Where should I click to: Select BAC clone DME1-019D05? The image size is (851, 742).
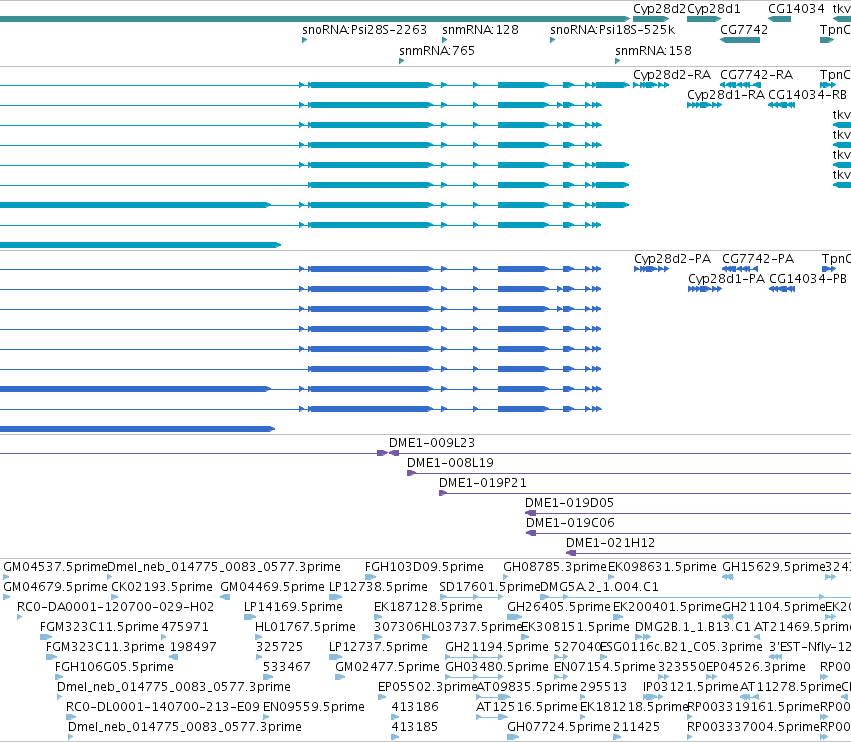[x=569, y=503]
